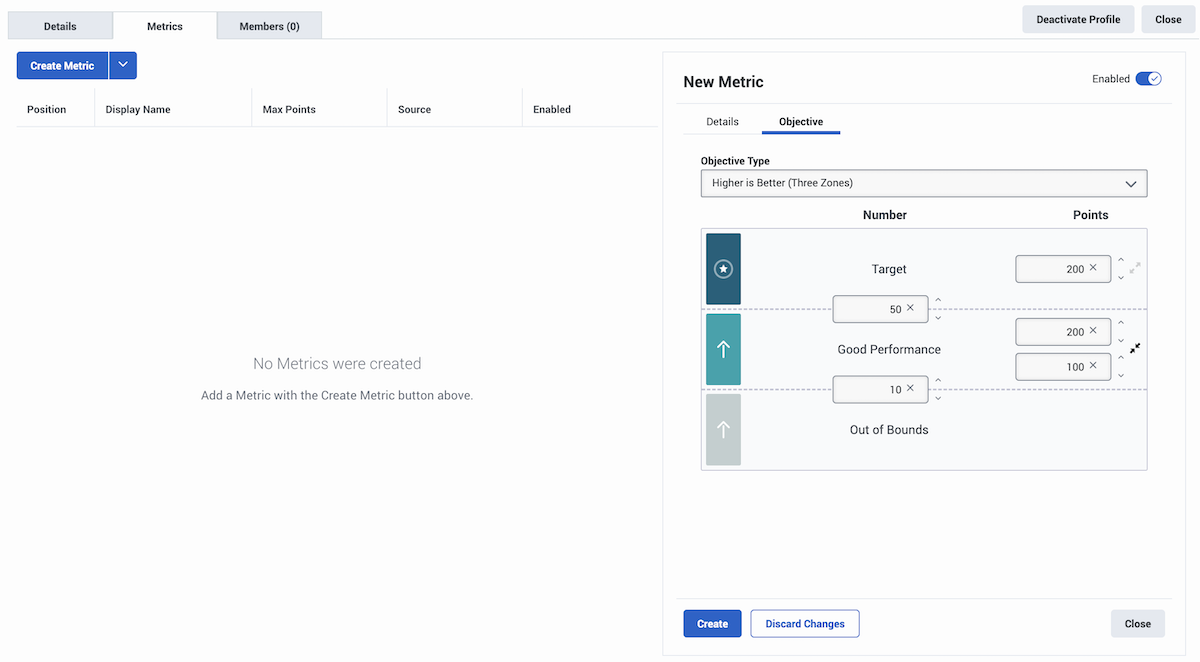Switch to the Members tab
The height and width of the screenshot is (662, 1200).
(x=269, y=26)
